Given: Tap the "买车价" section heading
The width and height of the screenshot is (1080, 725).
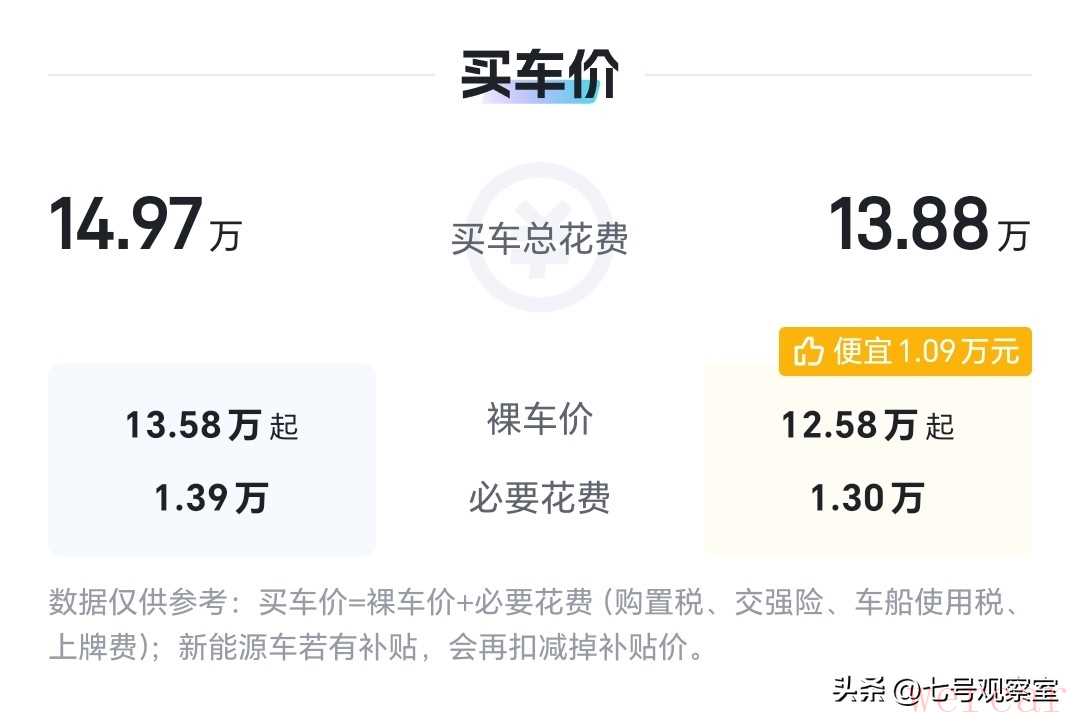Looking at the screenshot, I should (x=540, y=75).
